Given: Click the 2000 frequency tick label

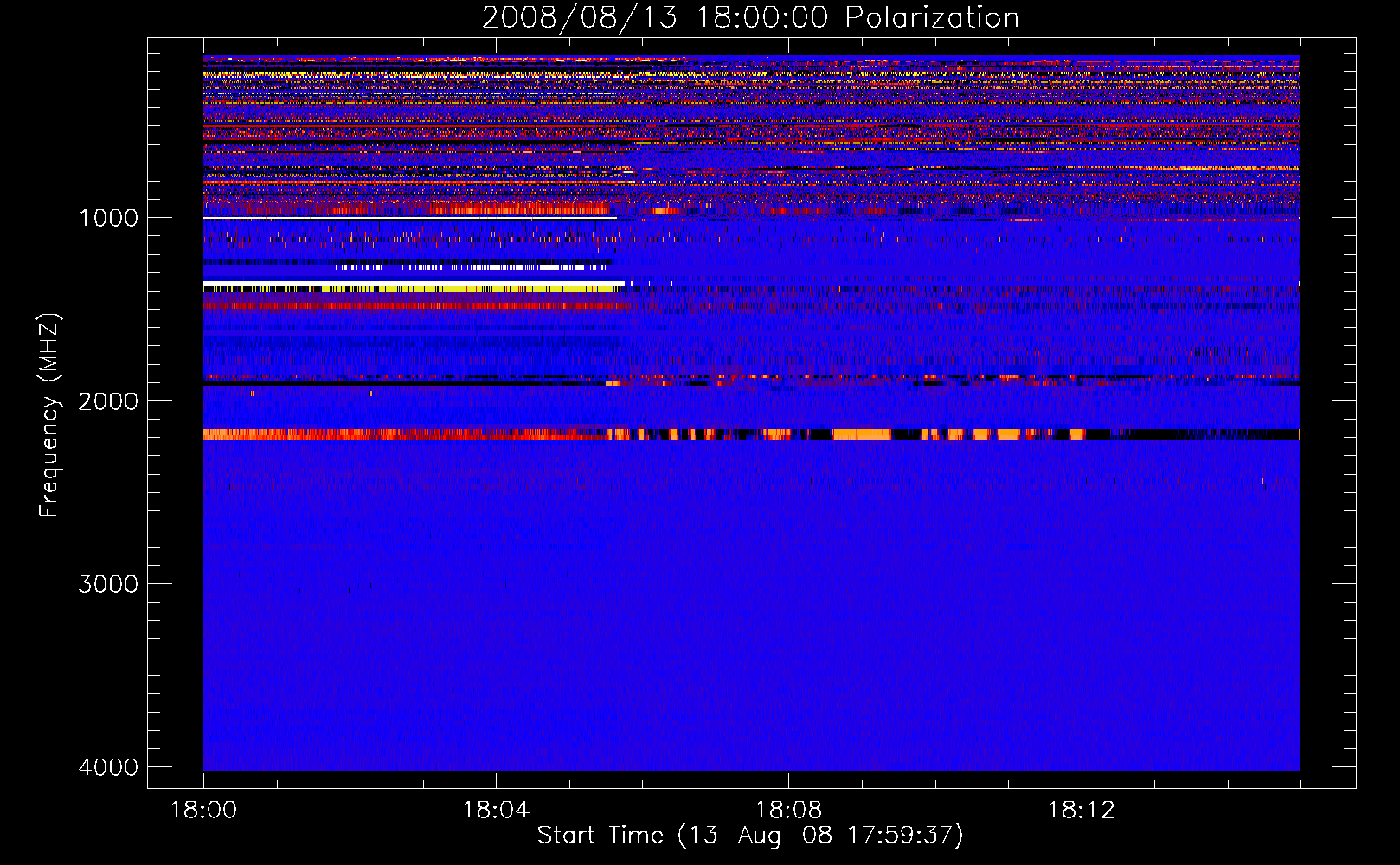Looking at the screenshot, I should [x=108, y=400].
